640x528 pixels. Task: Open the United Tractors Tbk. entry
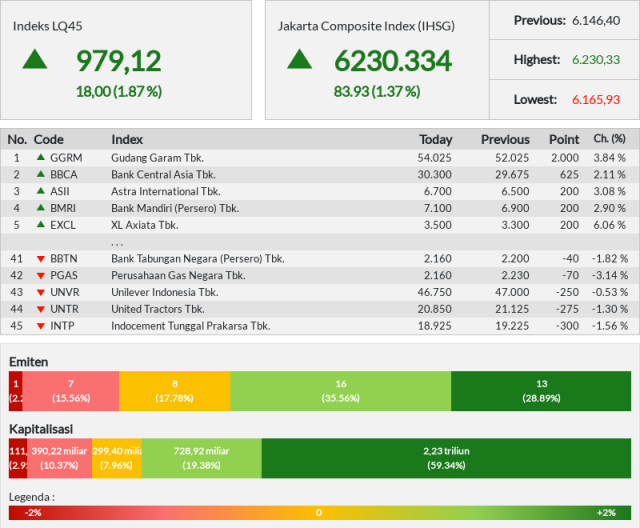tap(320, 309)
